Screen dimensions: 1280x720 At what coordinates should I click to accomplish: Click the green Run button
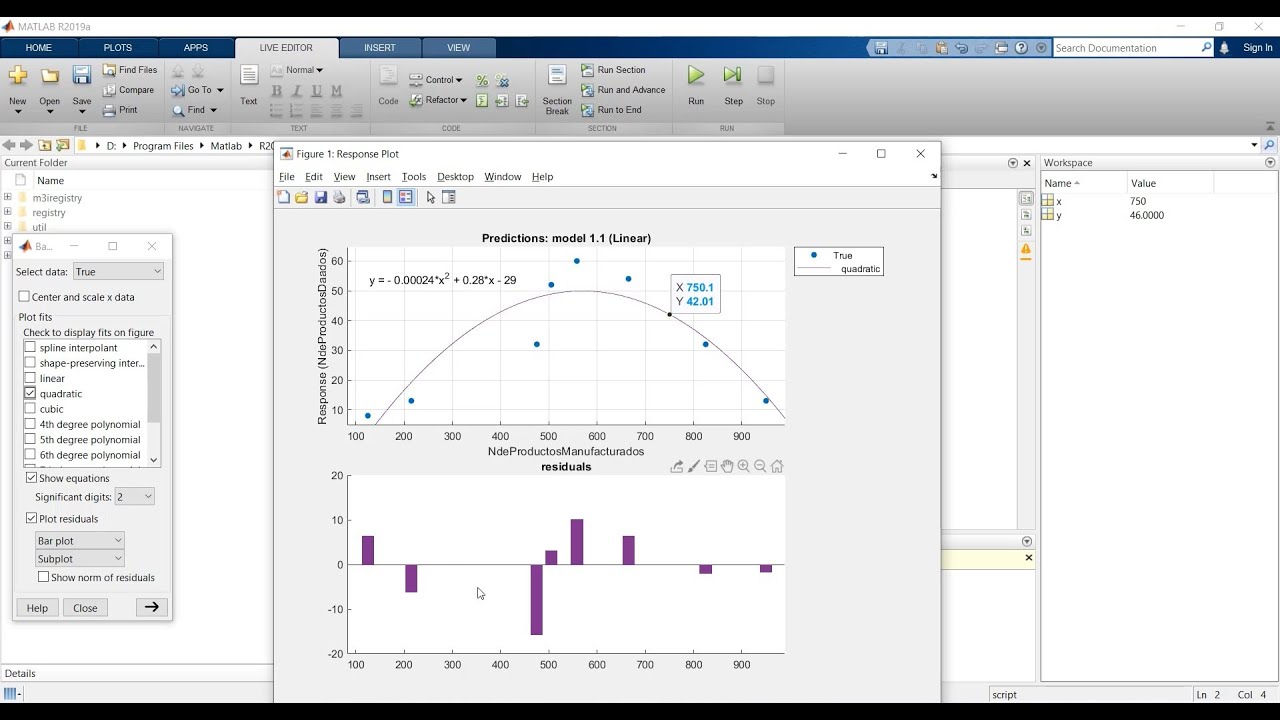pos(696,85)
